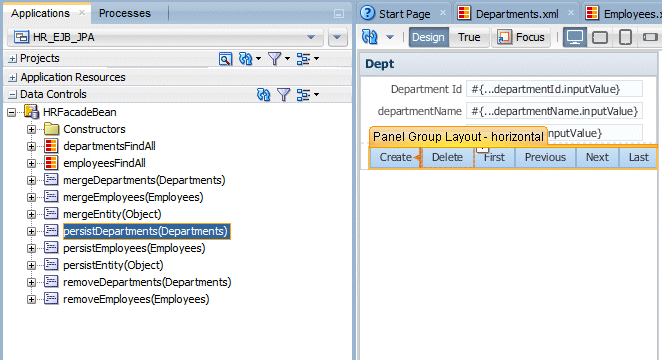Viewport: 662px width, 360px height.
Task: Expand the employeesFindAll node
Action: 31,163
